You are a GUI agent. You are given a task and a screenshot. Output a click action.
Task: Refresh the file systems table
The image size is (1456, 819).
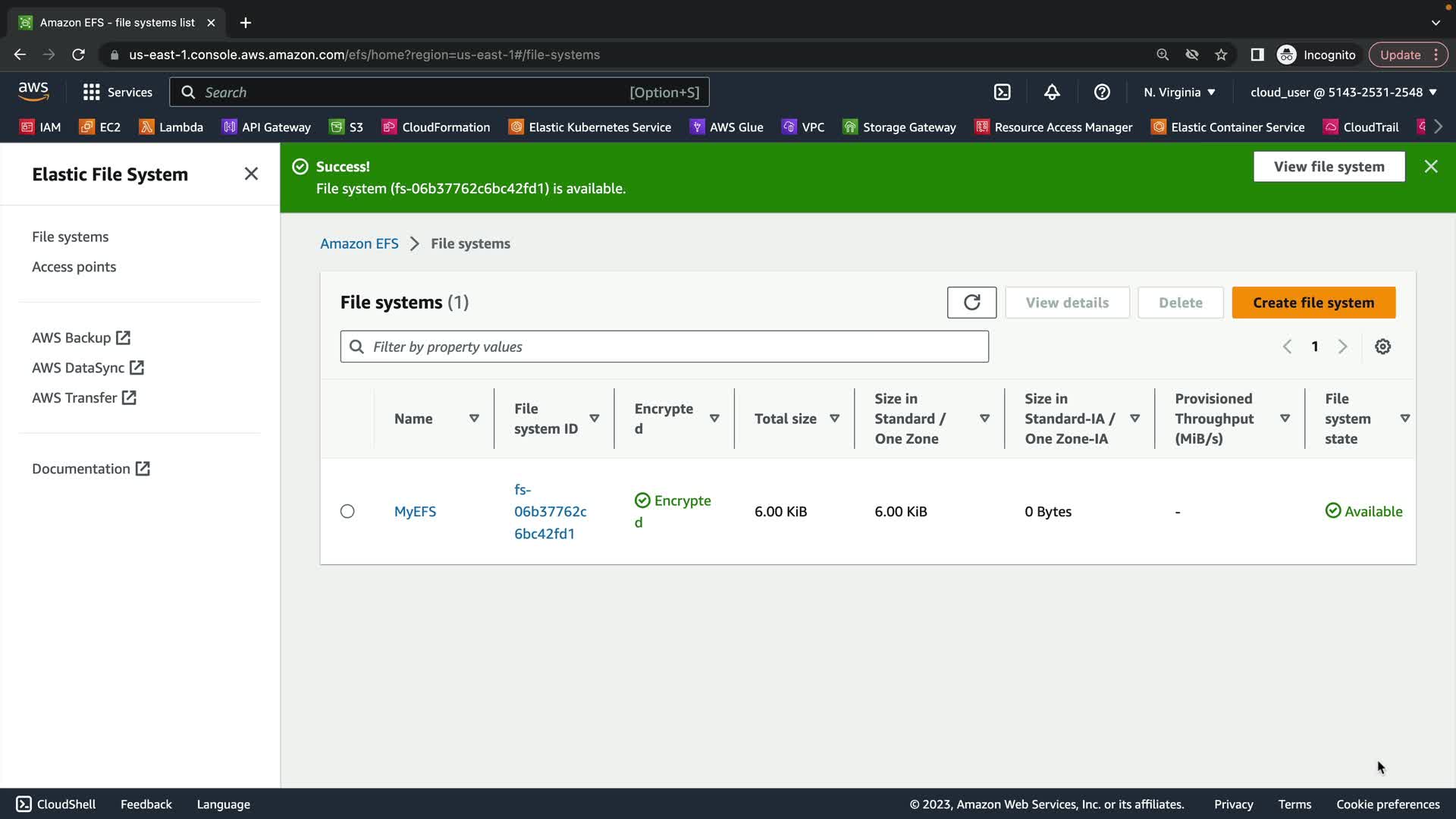click(971, 303)
